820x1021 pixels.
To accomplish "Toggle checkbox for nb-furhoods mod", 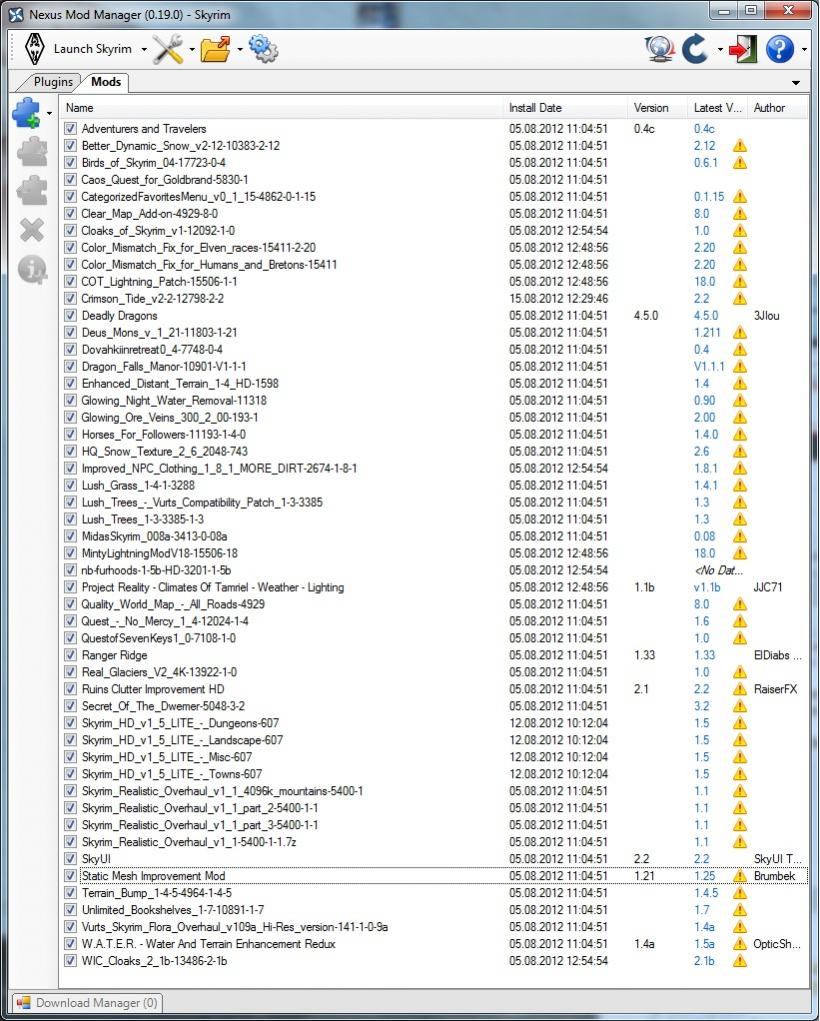I will (x=70, y=570).
